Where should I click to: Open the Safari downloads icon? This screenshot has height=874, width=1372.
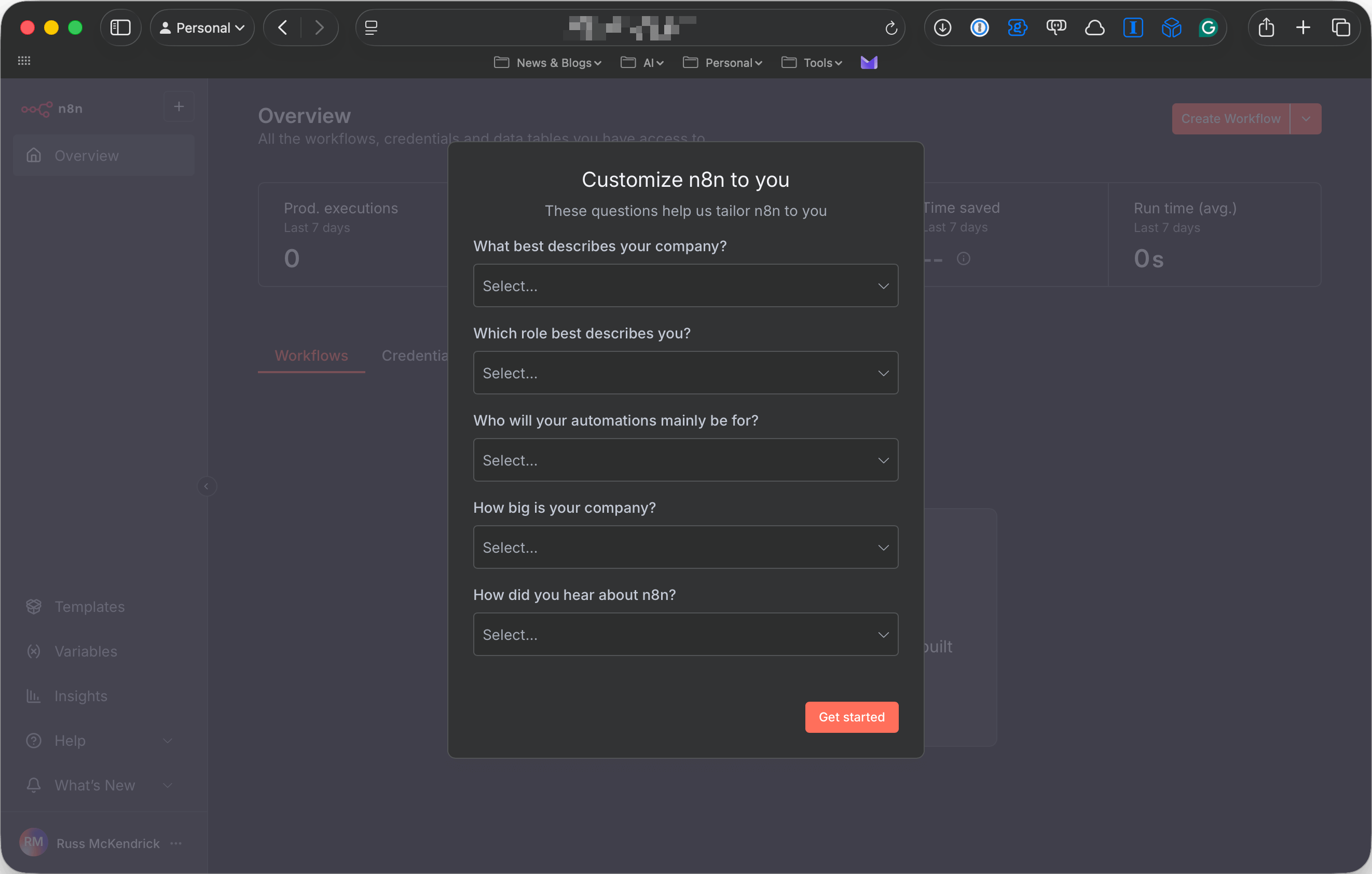tap(942, 28)
